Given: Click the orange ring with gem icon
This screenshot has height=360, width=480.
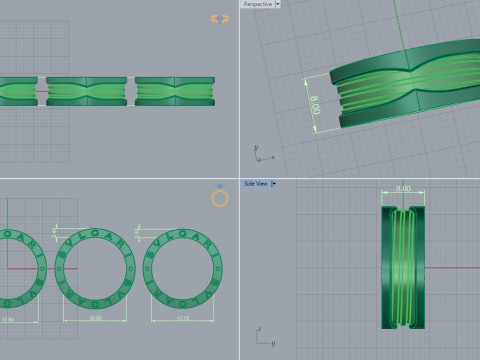Looking at the screenshot, I should pos(220,196).
